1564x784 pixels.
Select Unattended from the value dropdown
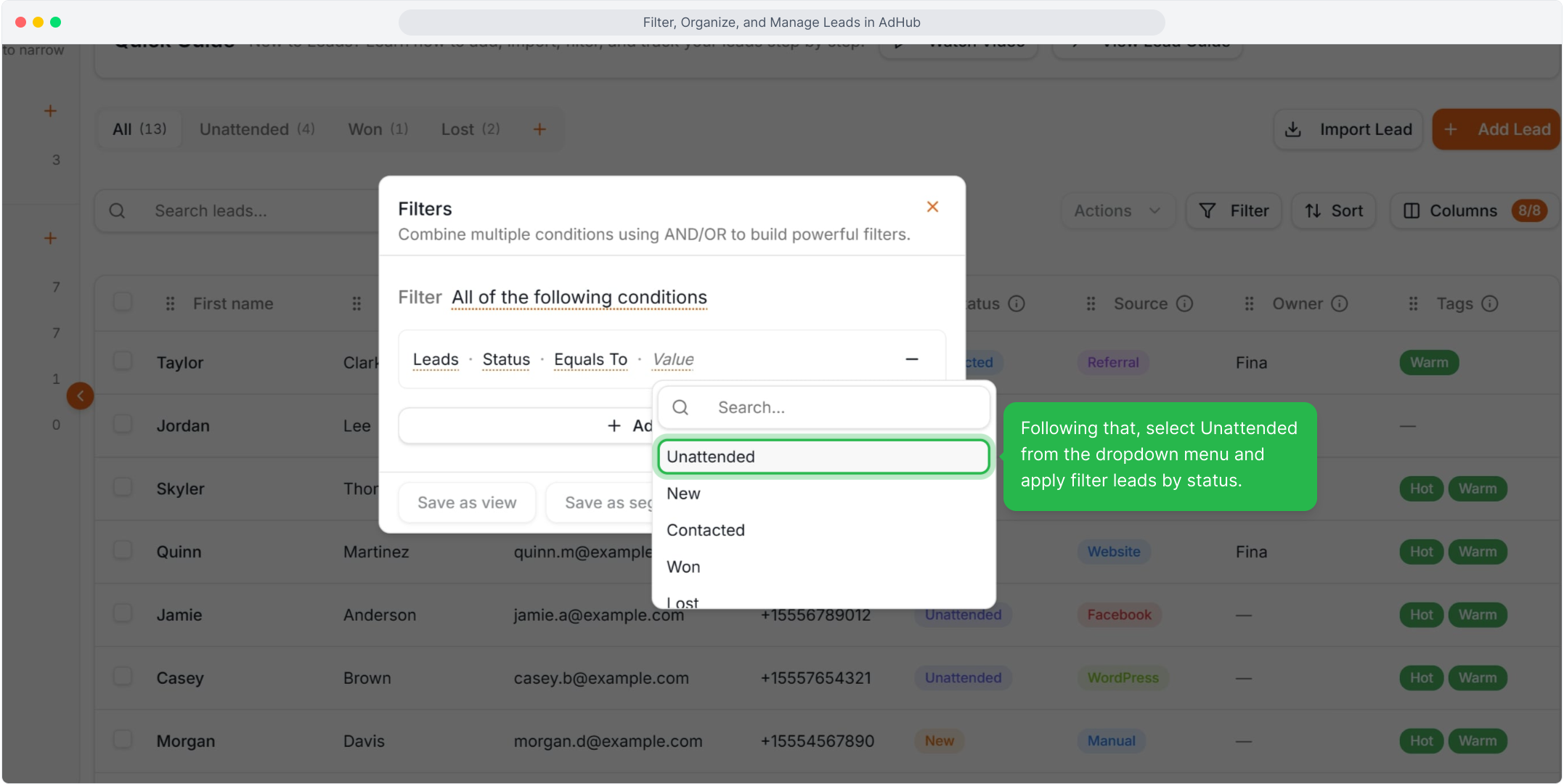[x=823, y=457]
